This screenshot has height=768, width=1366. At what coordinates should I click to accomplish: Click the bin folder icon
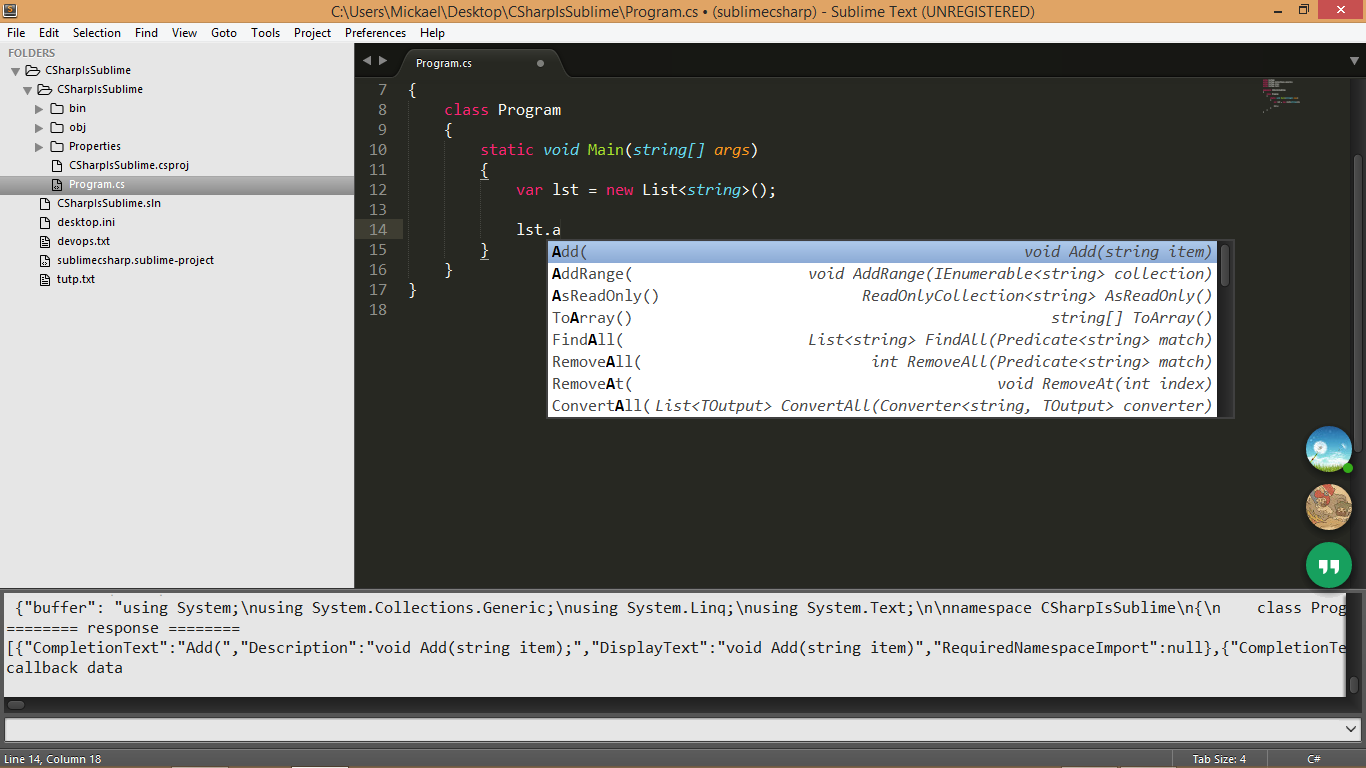(x=57, y=108)
